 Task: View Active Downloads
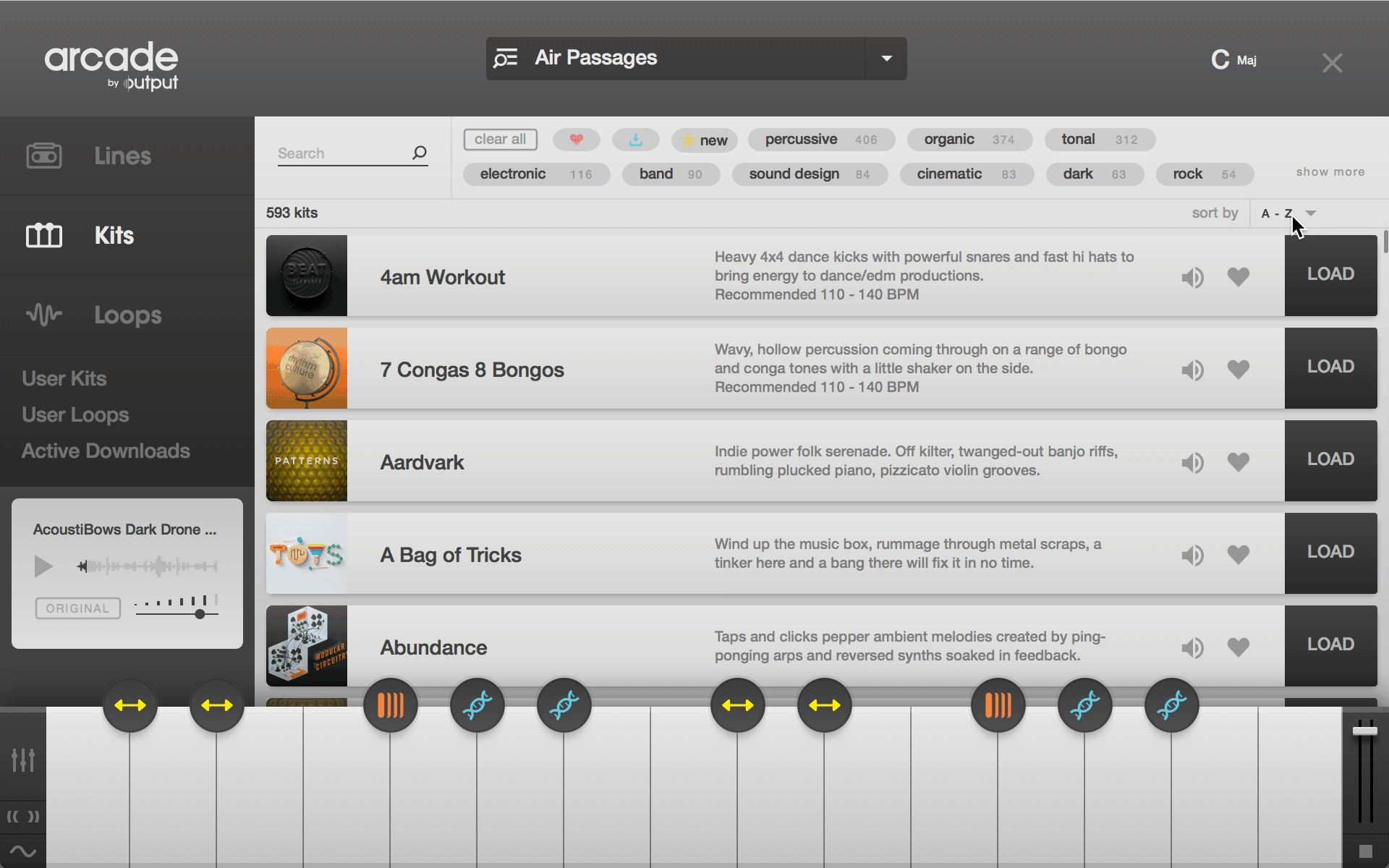click(x=106, y=451)
